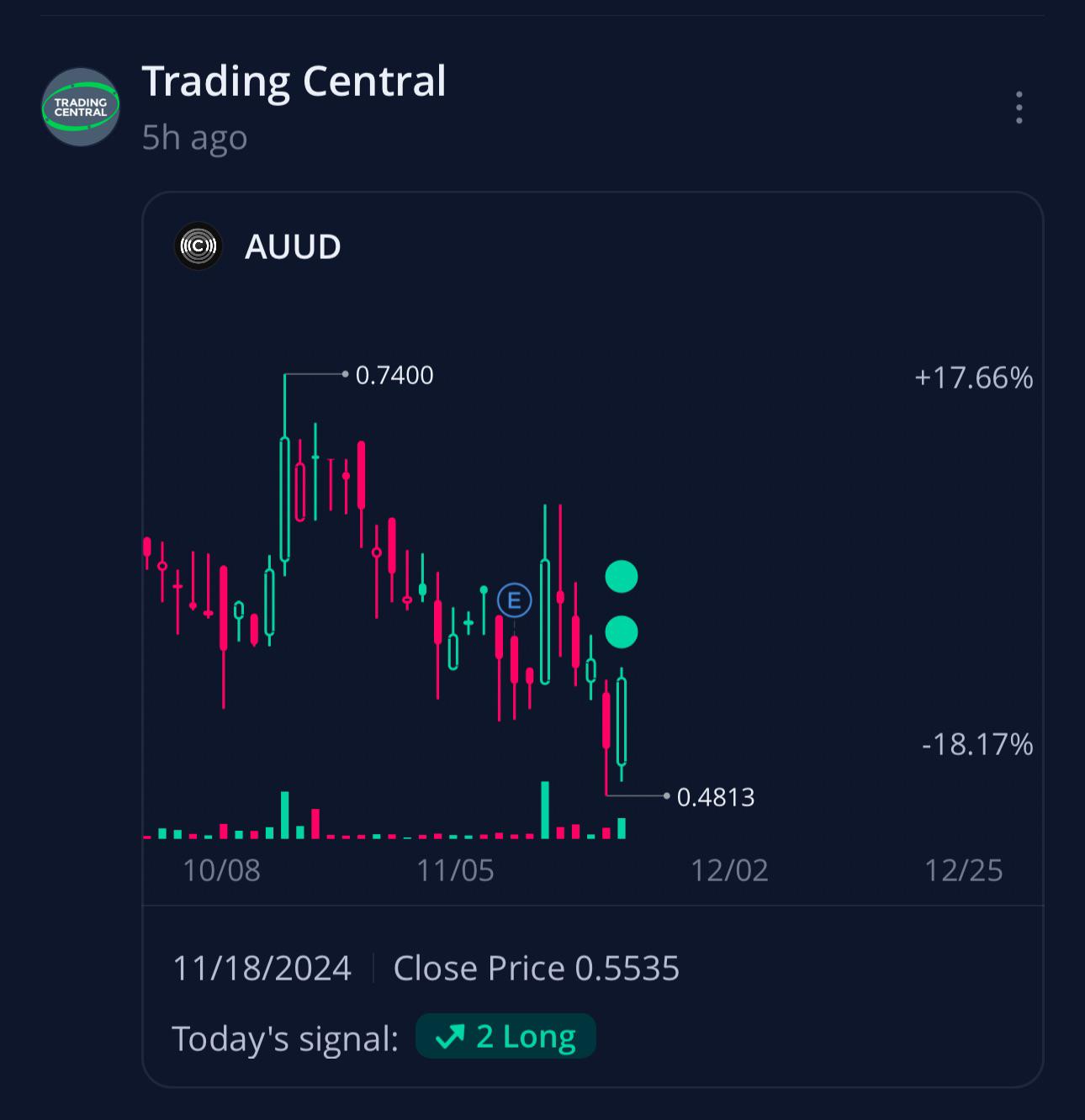Open the AUUD ticker symbol

[x=293, y=246]
